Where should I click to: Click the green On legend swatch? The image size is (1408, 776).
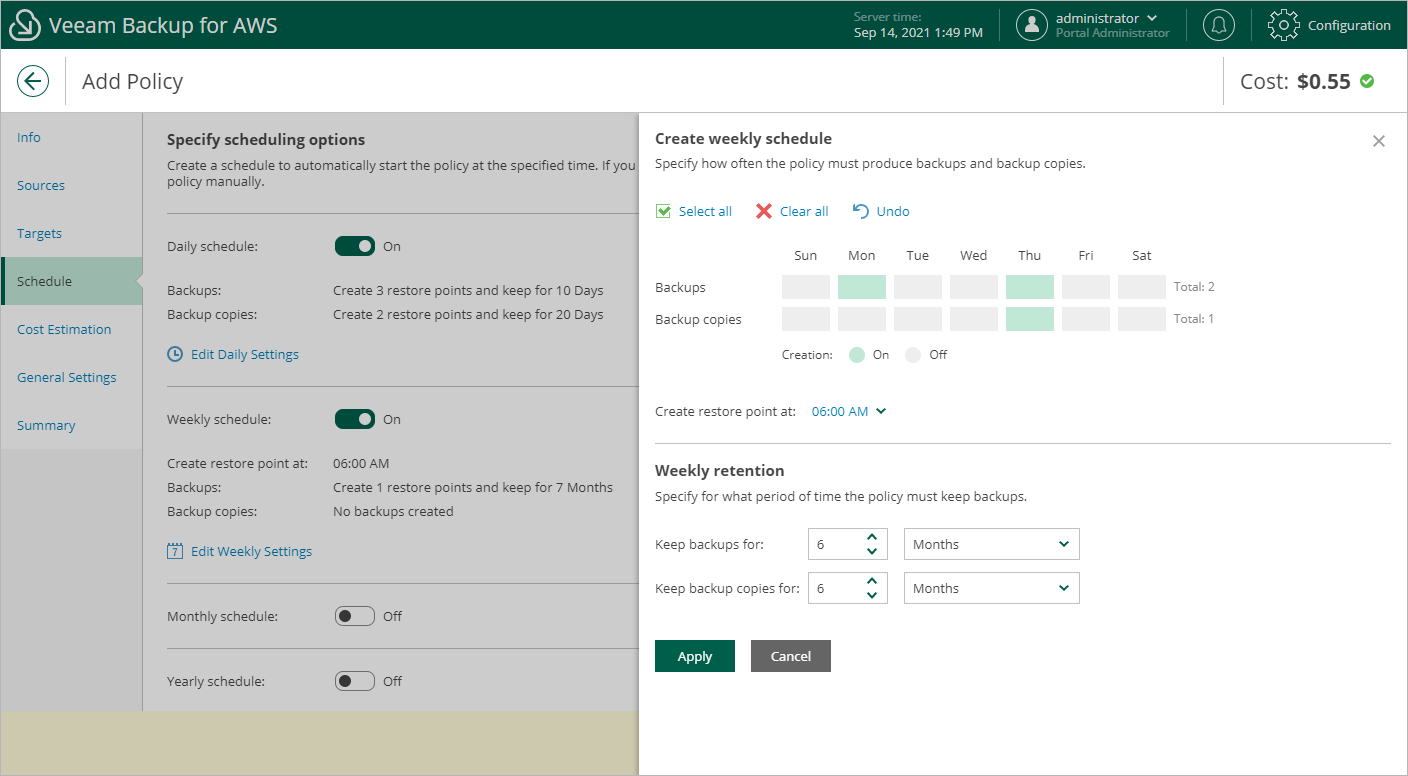coord(857,355)
